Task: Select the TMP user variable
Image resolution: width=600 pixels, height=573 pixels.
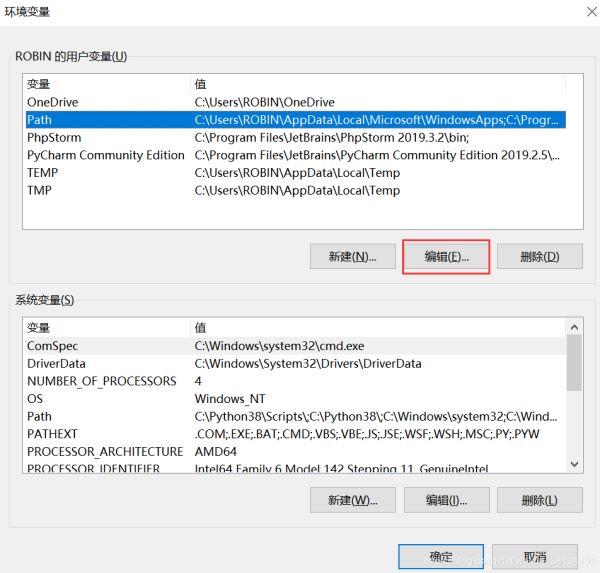Action: (x=296, y=190)
